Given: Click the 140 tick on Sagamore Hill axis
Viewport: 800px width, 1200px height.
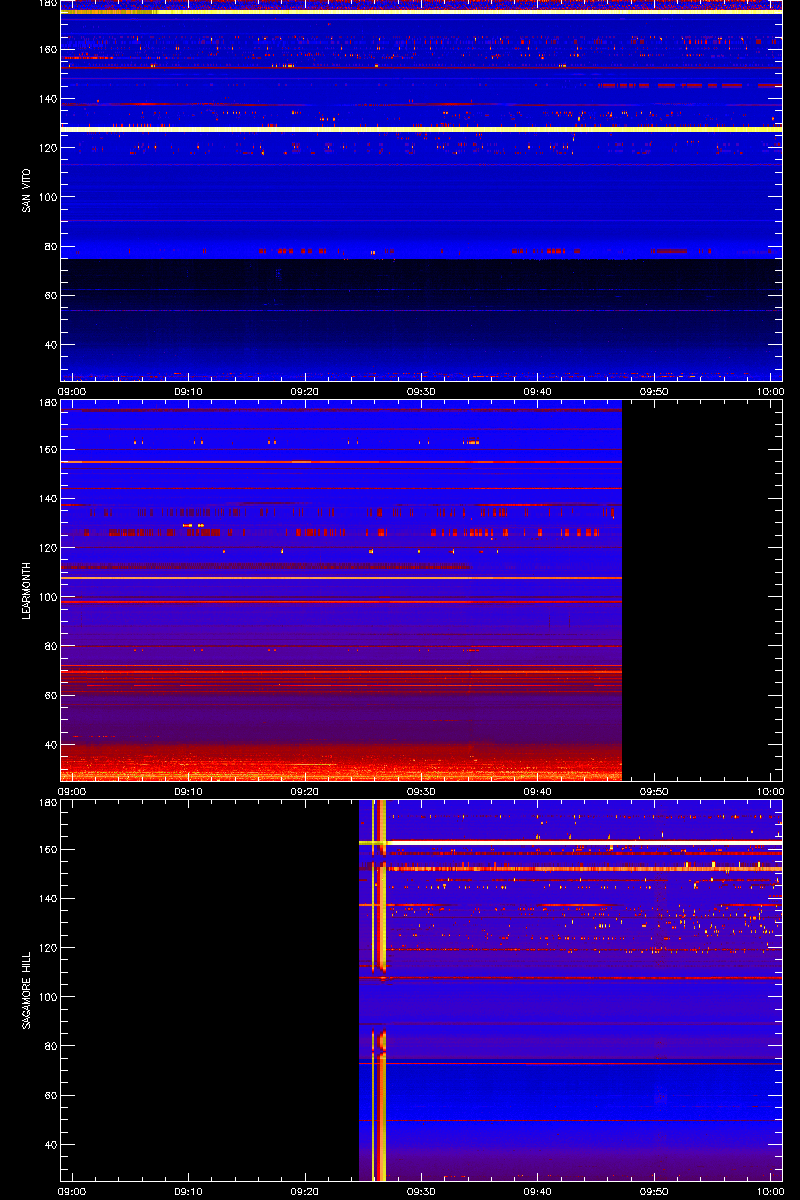Looking at the screenshot, I should coord(46,899).
